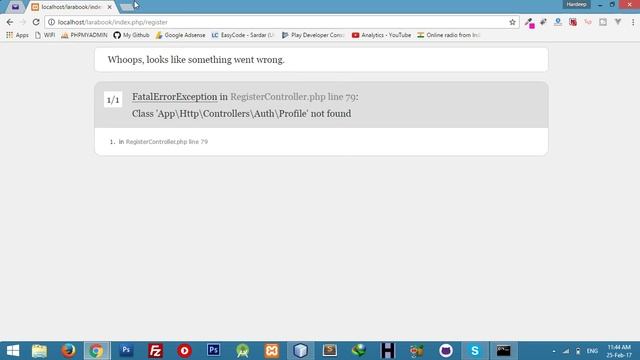Click 'RegisterController.php line 79' in the error header
Viewport: 640px width, 360px height.
293,97
